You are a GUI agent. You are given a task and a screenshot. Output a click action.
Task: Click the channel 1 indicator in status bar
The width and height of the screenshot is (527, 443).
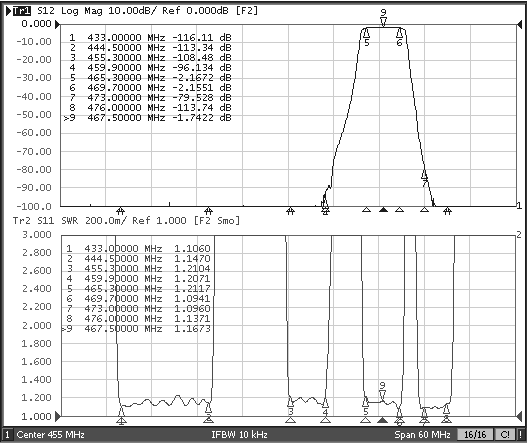[x=7, y=435]
